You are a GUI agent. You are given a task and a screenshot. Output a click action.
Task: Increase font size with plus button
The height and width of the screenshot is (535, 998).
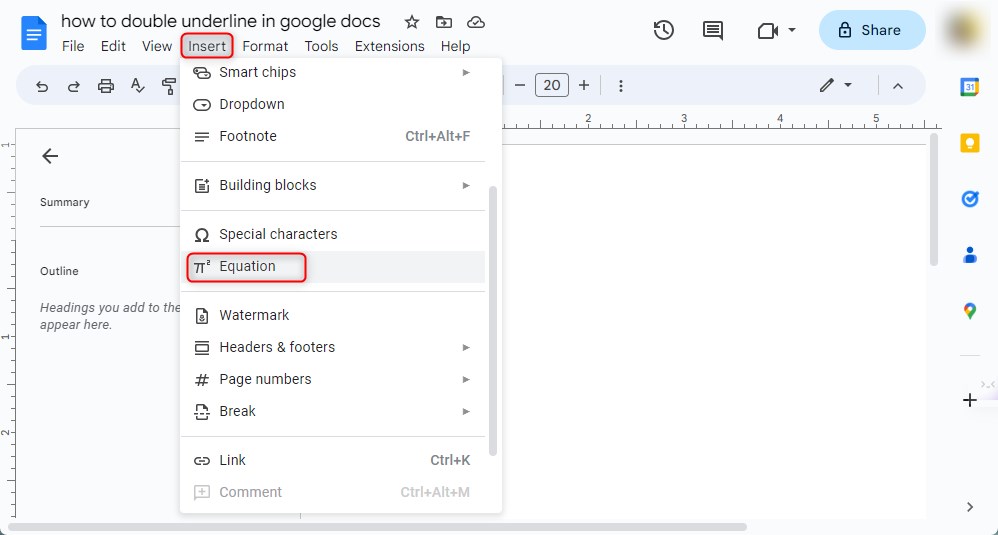(584, 85)
